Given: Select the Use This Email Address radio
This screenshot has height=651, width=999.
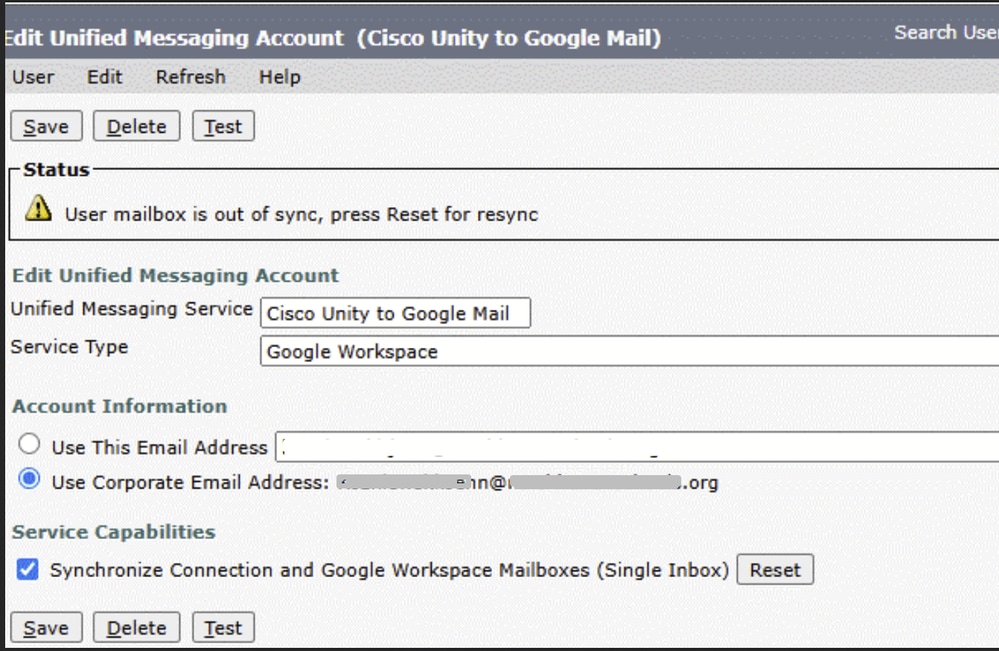Looking at the screenshot, I should coord(29,444).
